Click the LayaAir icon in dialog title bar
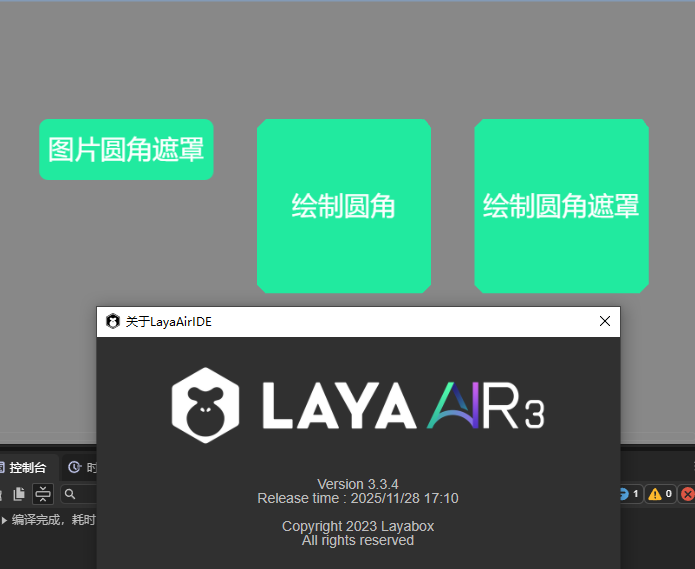The image size is (695, 569). [113, 322]
